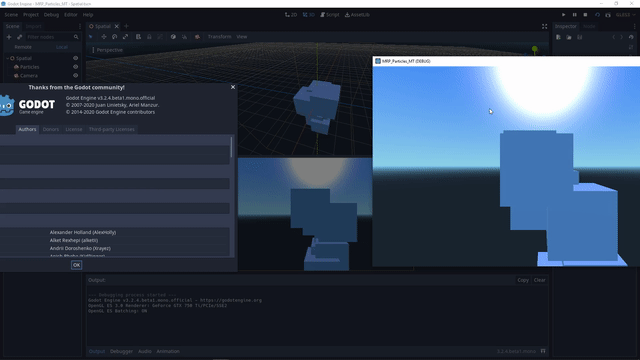
Task: Switch to the 2D workspace
Action: tap(291, 15)
